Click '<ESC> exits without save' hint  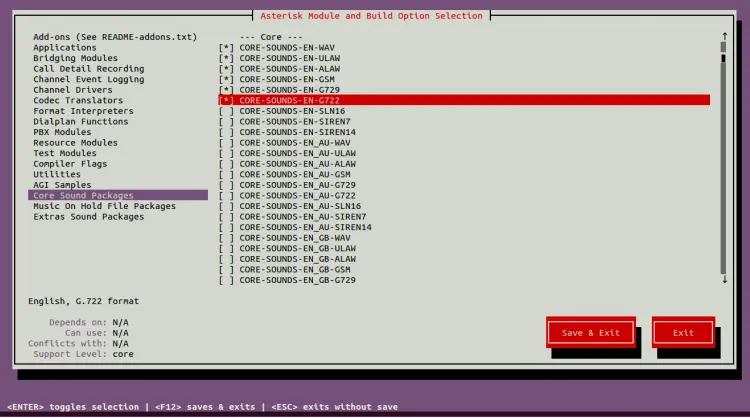pyautogui.click(x=334, y=407)
